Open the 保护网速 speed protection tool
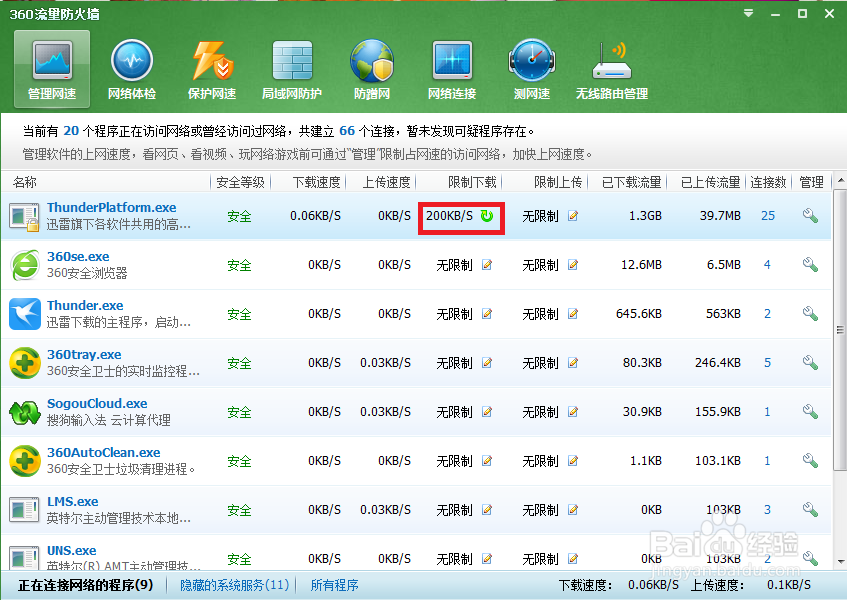This screenshot has width=847, height=600. (x=212, y=70)
